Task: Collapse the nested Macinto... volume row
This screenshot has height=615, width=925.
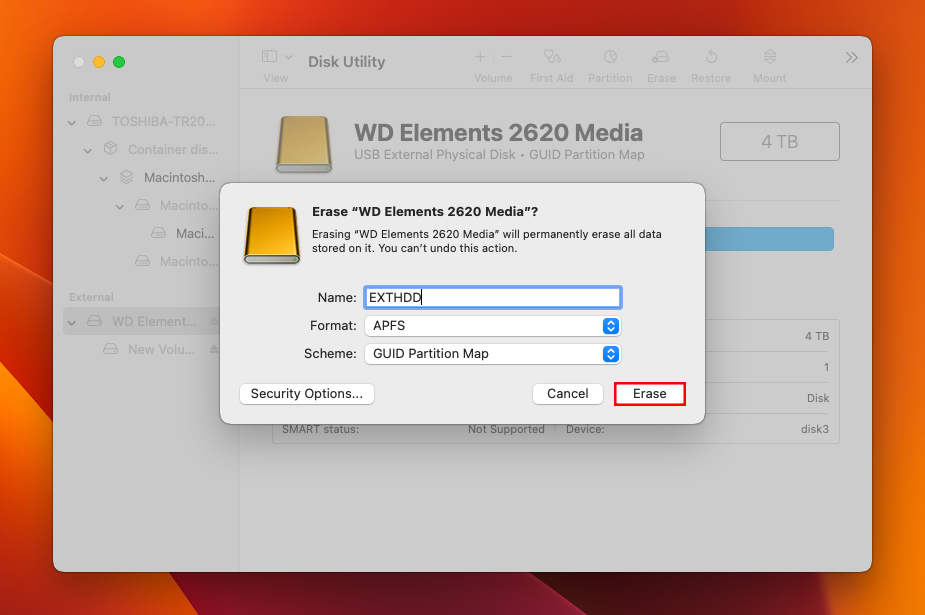Action: tap(120, 206)
